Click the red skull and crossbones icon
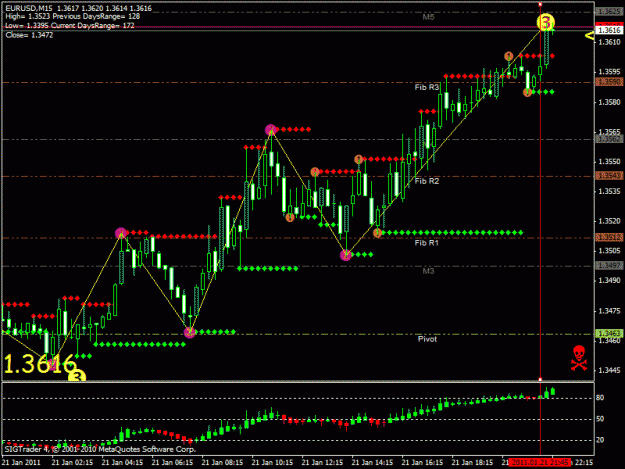The width and height of the screenshot is (625, 469). pyautogui.click(x=579, y=358)
